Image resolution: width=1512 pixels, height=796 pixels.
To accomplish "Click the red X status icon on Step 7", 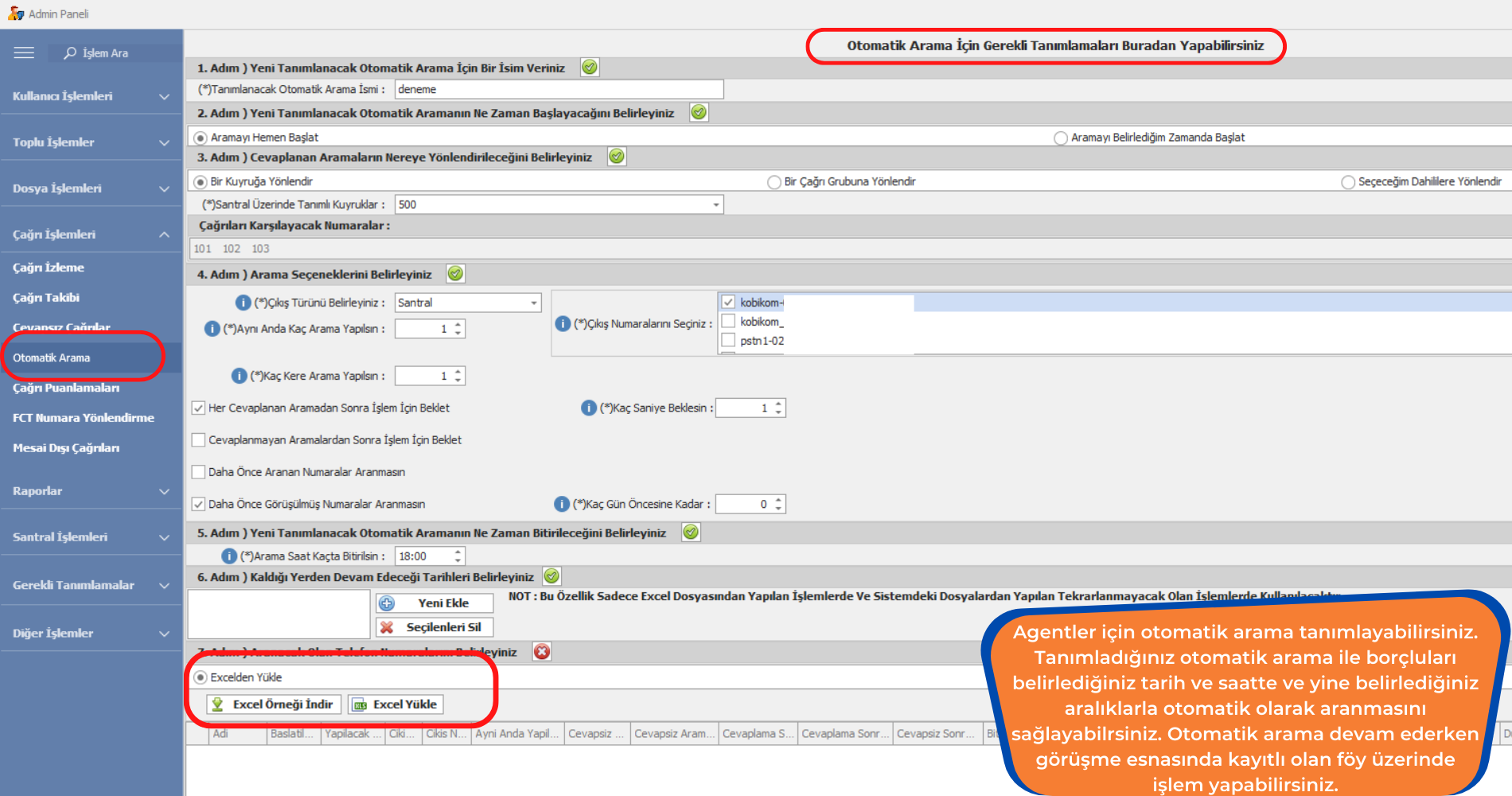I will [x=542, y=652].
